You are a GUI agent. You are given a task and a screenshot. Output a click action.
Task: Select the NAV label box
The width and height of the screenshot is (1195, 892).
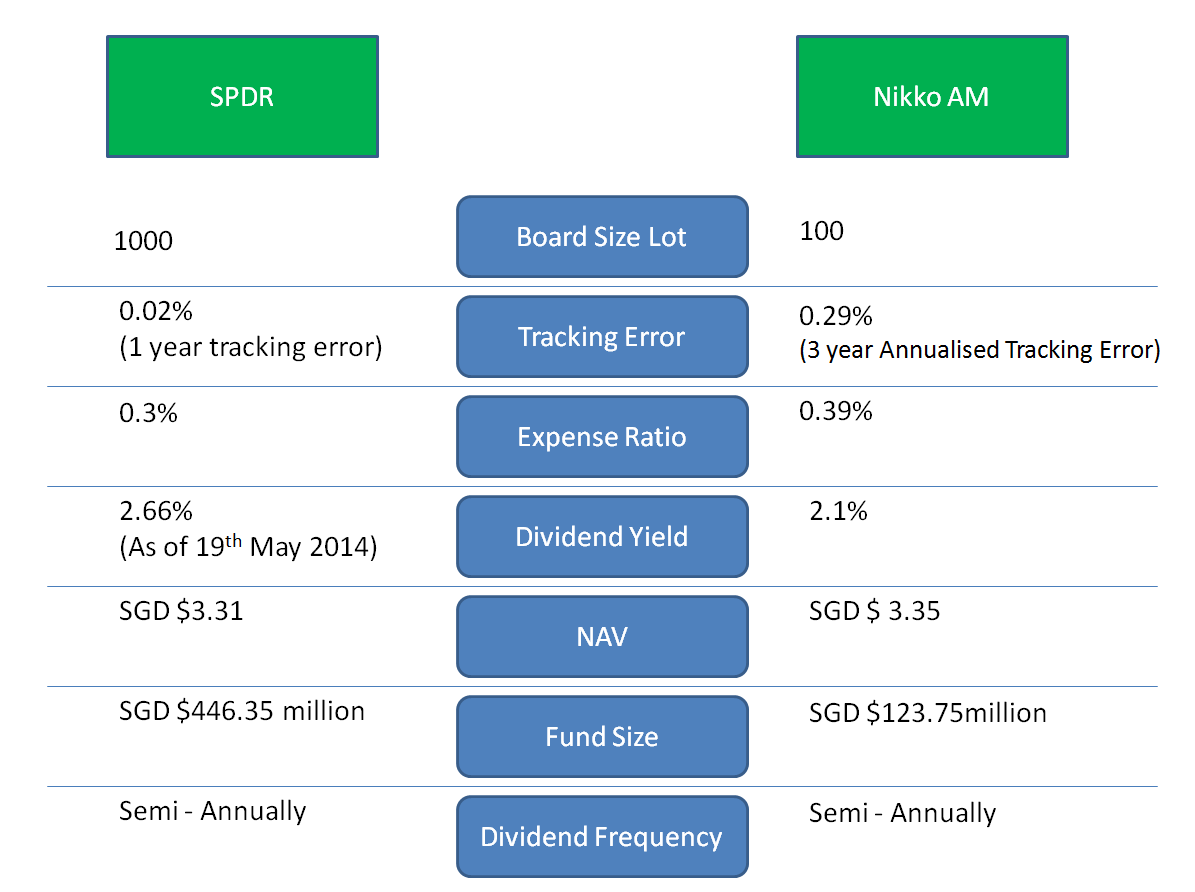[x=602, y=637]
